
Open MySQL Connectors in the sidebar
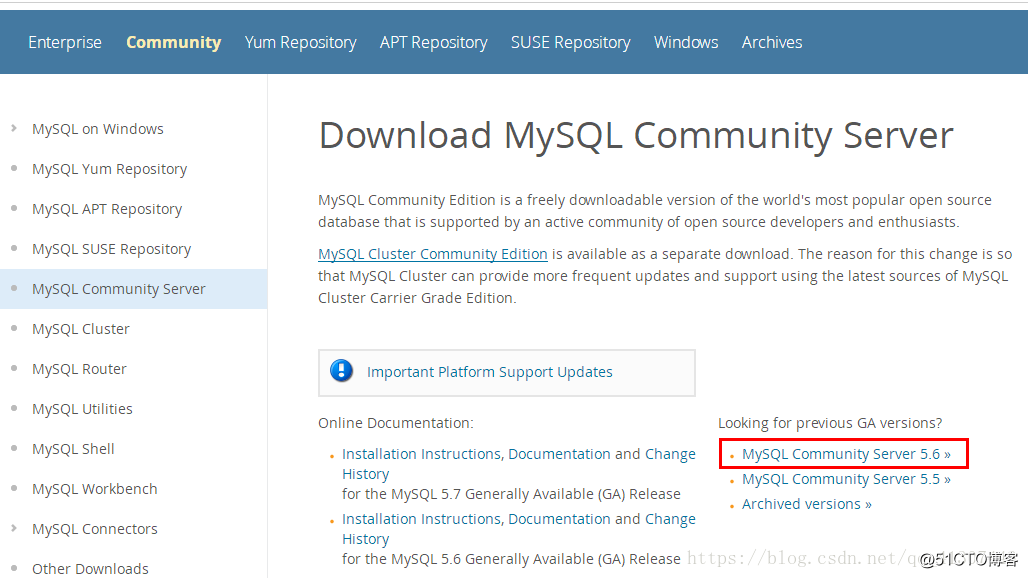pyautogui.click(x=94, y=529)
